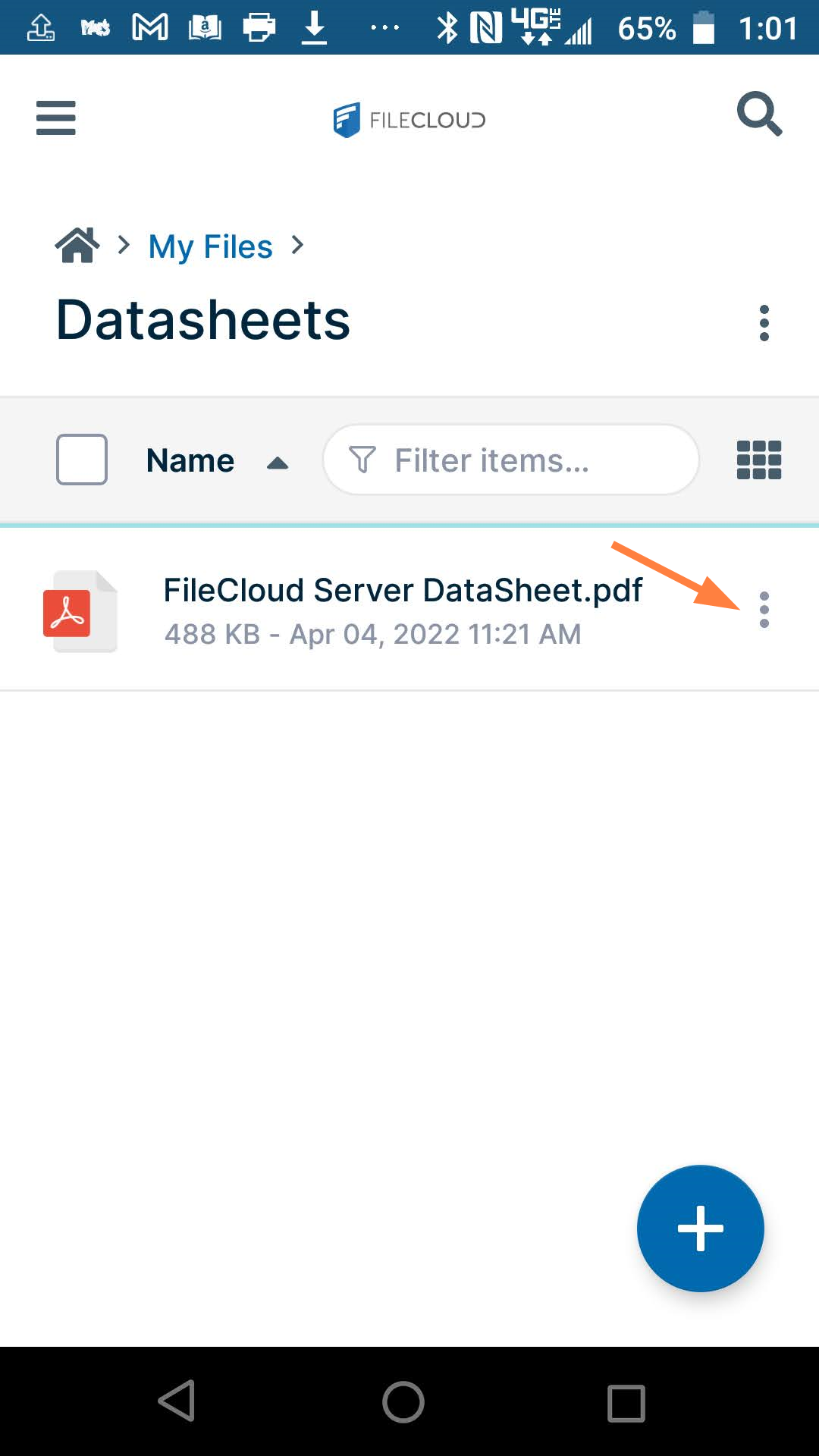819x1456 pixels.
Task: Tap the blue plus button to add files
Action: 700,1228
